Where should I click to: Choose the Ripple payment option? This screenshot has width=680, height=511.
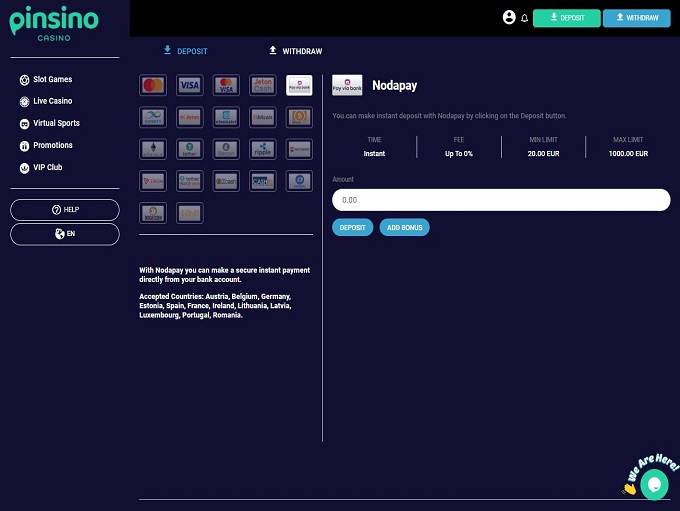click(x=263, y=149)
